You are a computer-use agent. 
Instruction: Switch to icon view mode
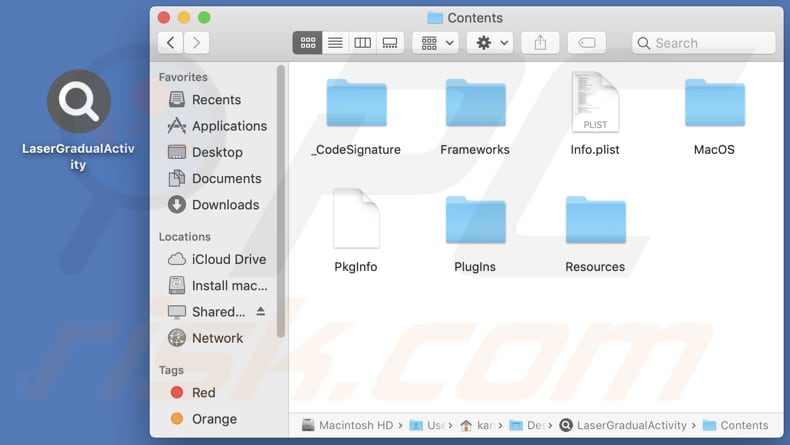308,42
